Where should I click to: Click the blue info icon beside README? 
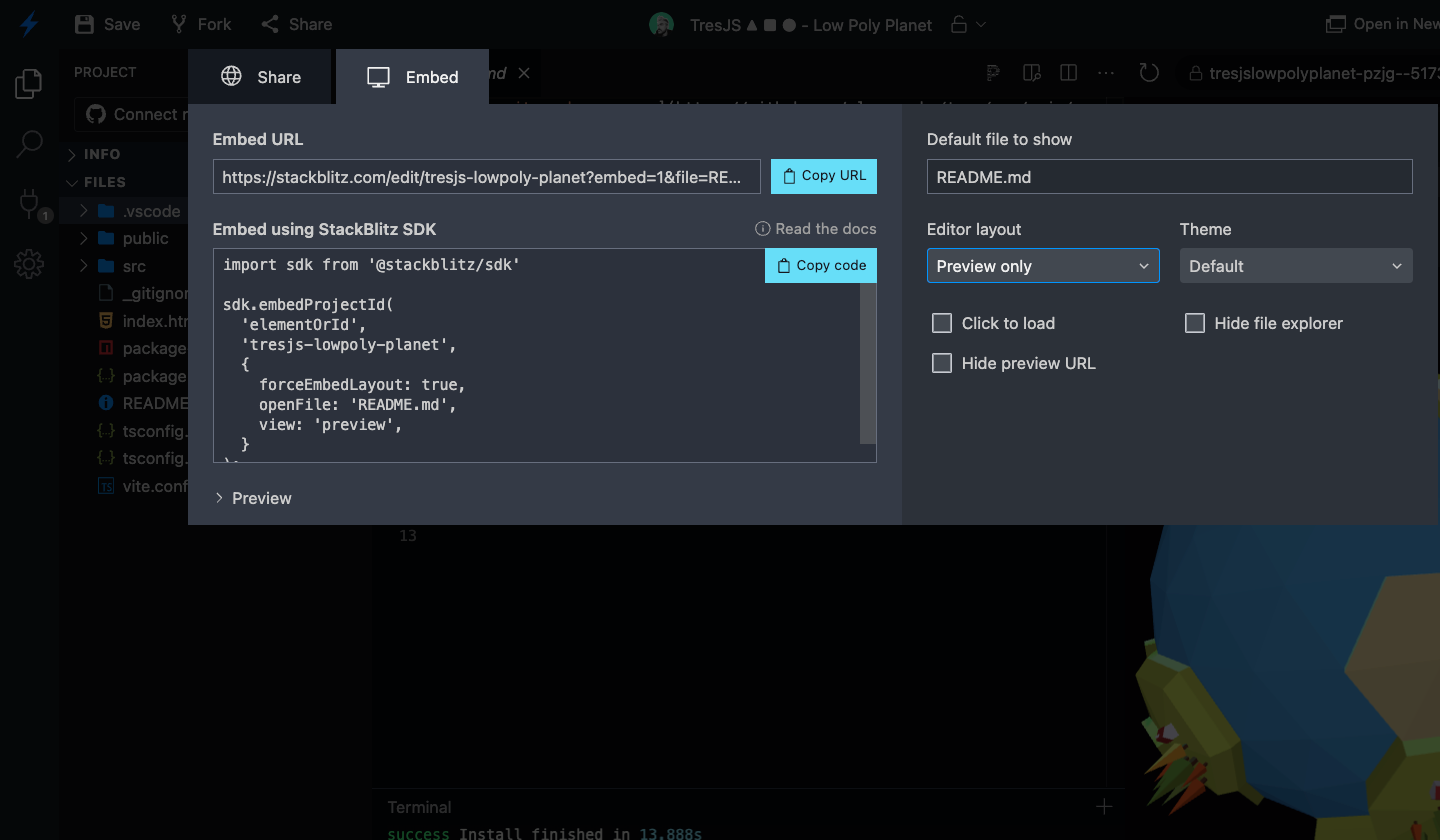pos(105,403)
